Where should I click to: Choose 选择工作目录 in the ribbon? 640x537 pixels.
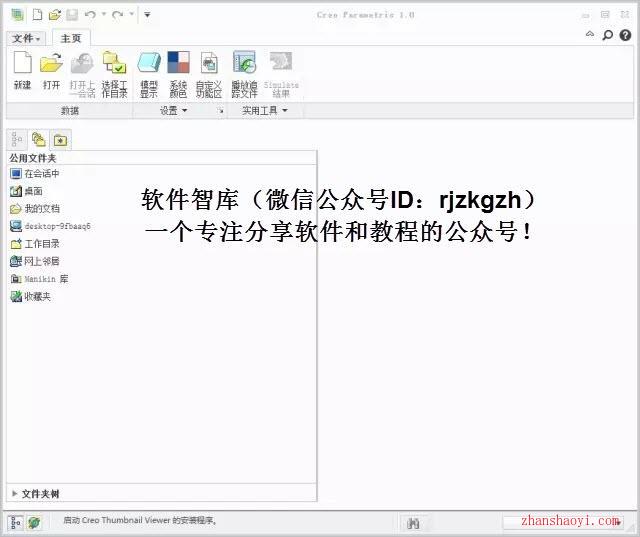tap(114, 75)
